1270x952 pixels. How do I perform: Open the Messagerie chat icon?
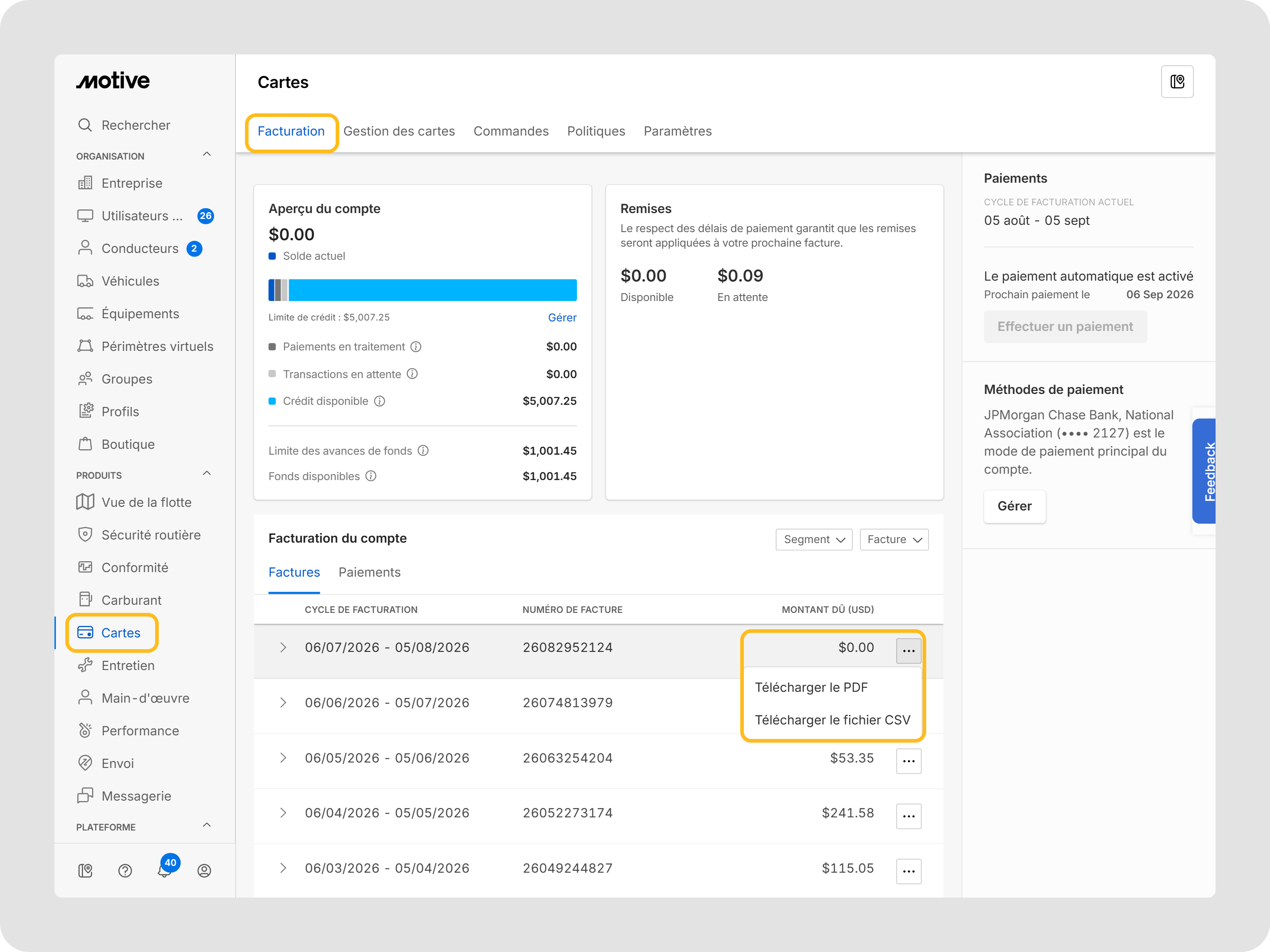click(x=85, y=796)
